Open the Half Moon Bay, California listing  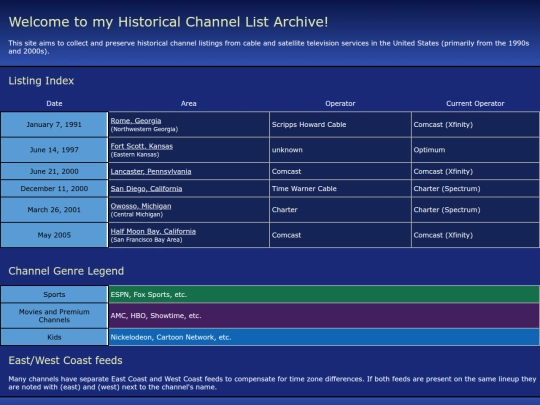[153, 231]
